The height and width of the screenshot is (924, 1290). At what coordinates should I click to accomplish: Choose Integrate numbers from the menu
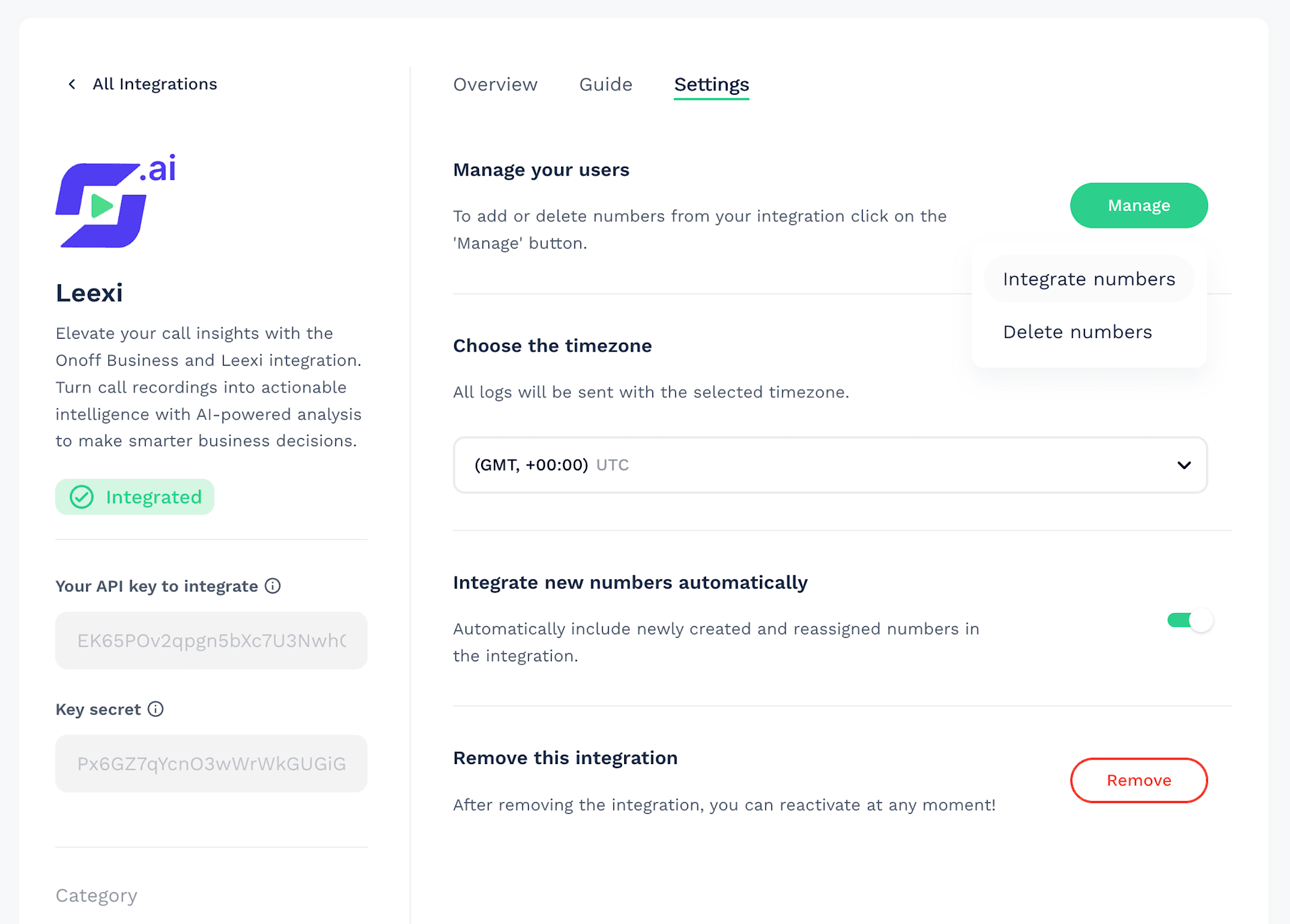tap(1088, 279)
